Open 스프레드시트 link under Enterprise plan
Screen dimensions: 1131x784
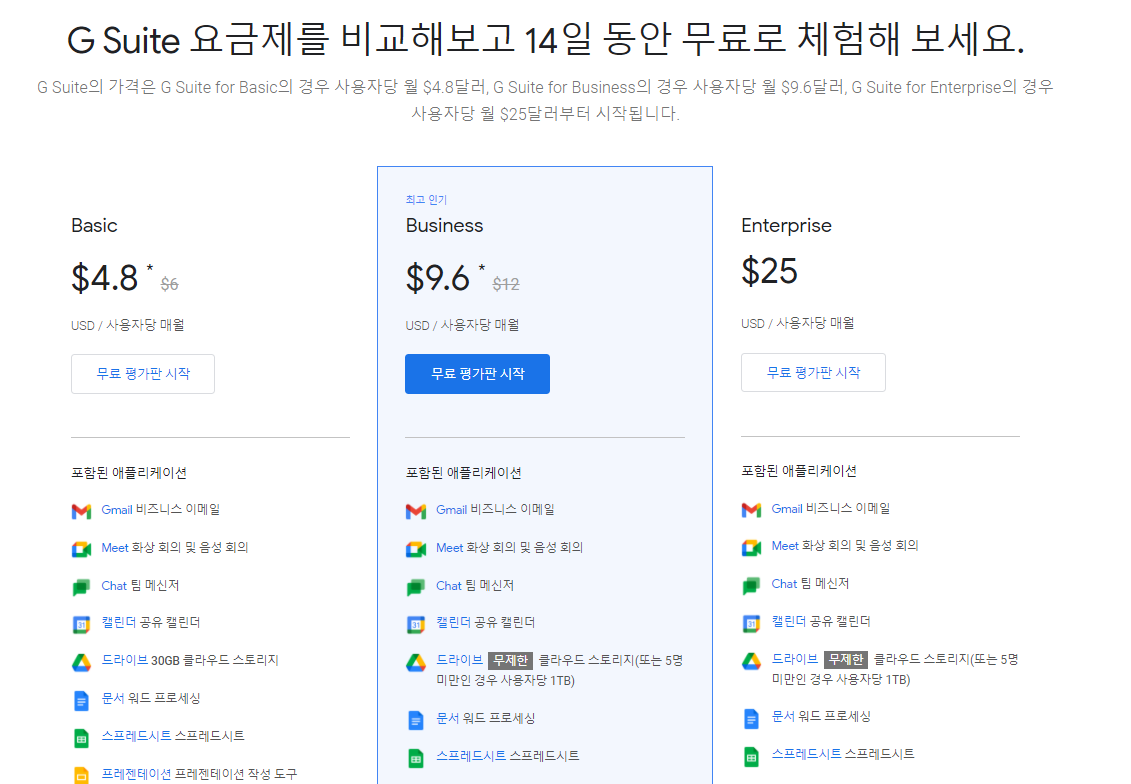coord(806,754)
